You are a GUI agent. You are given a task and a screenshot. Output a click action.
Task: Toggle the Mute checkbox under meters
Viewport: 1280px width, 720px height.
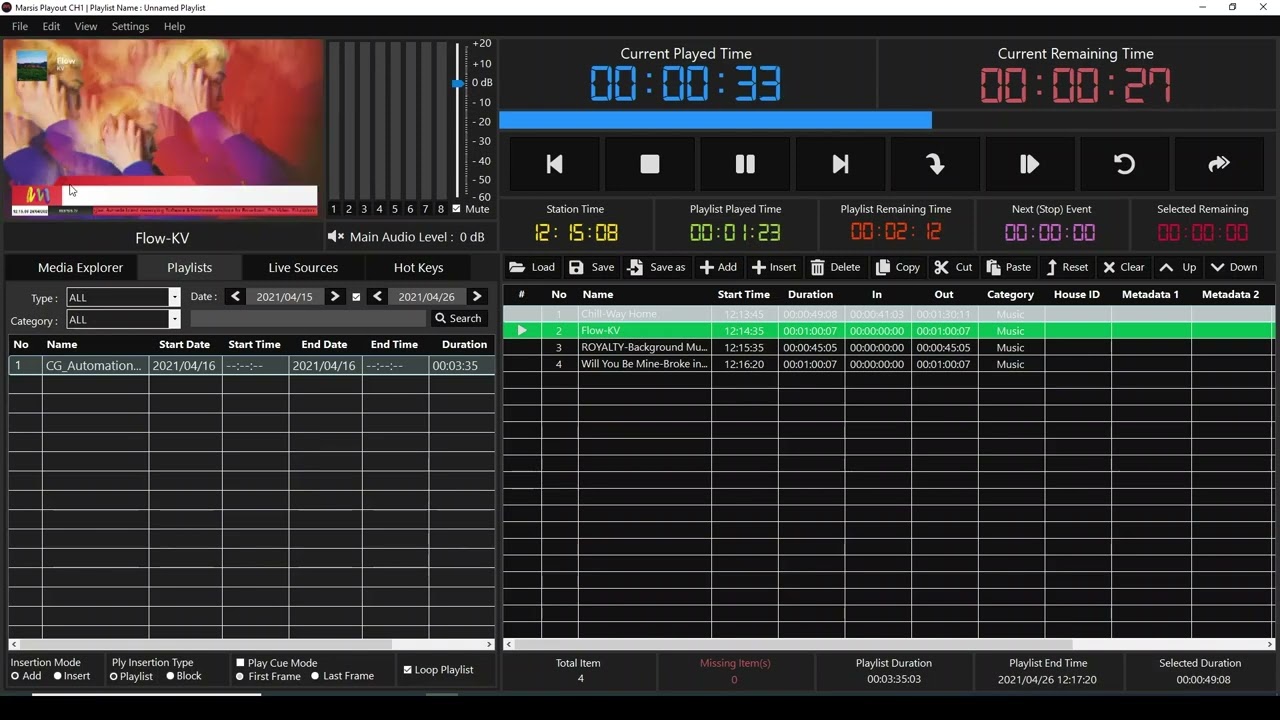457,209
